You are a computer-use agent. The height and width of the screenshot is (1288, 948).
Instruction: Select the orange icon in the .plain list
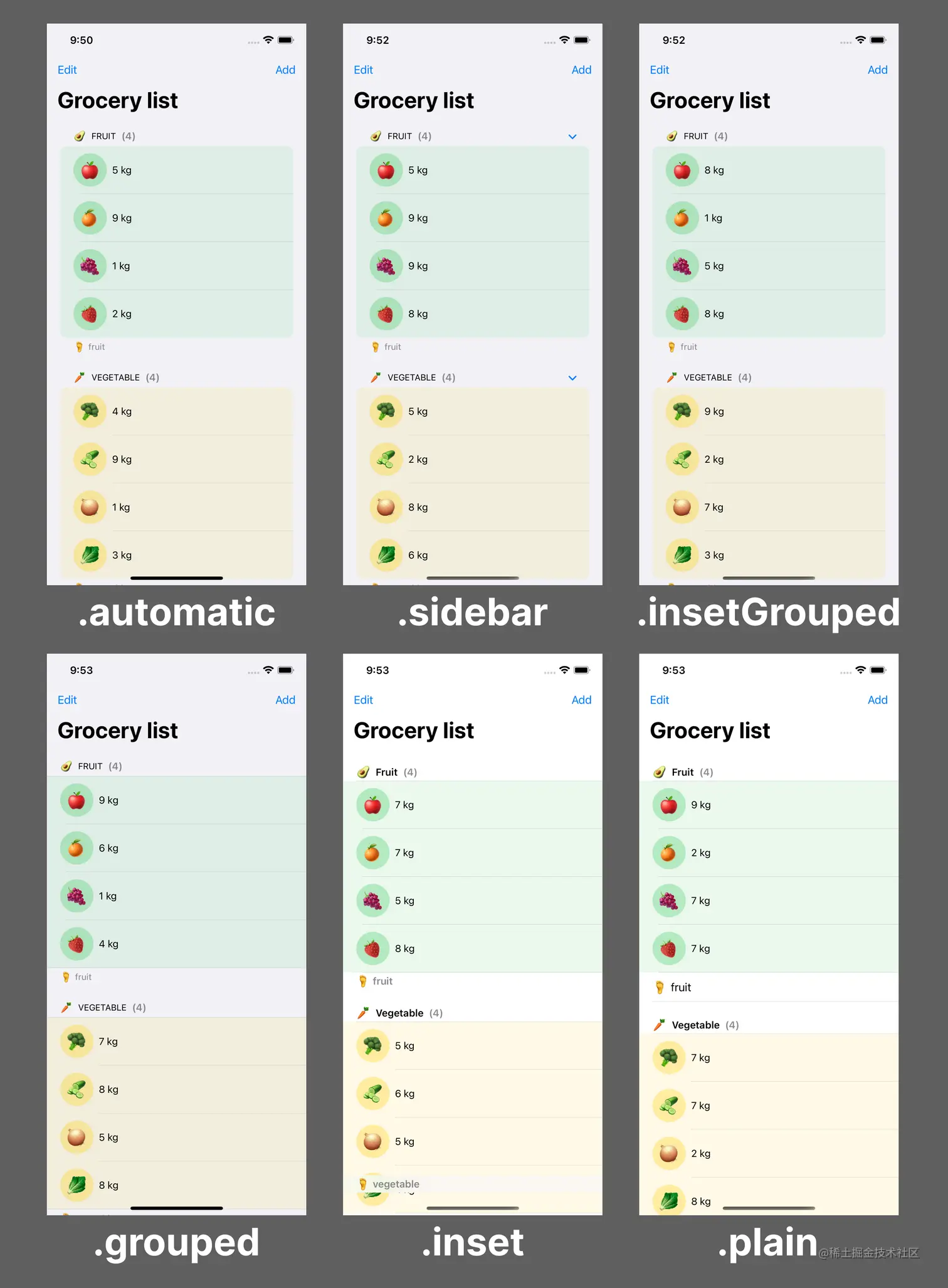[x=668, y=853]
